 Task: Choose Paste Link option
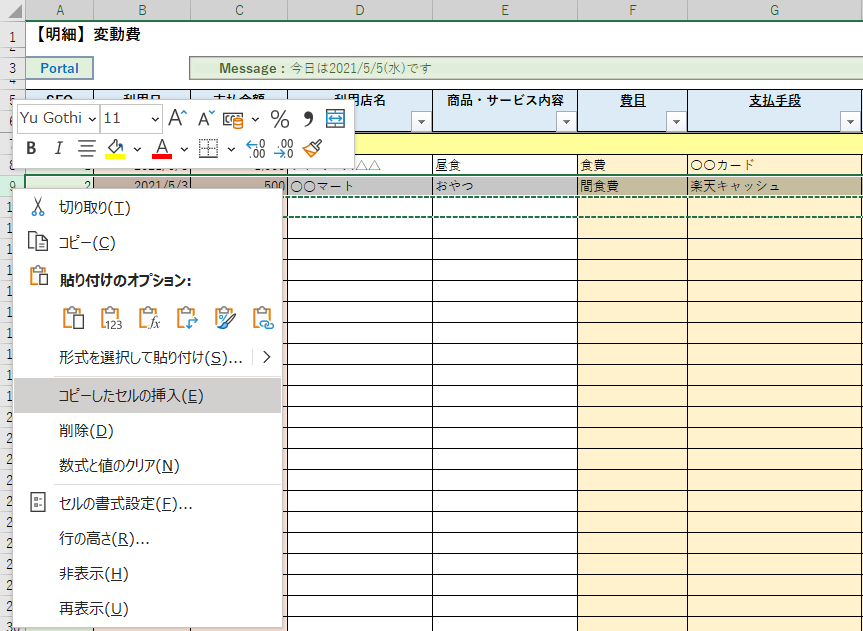[263, 318]
